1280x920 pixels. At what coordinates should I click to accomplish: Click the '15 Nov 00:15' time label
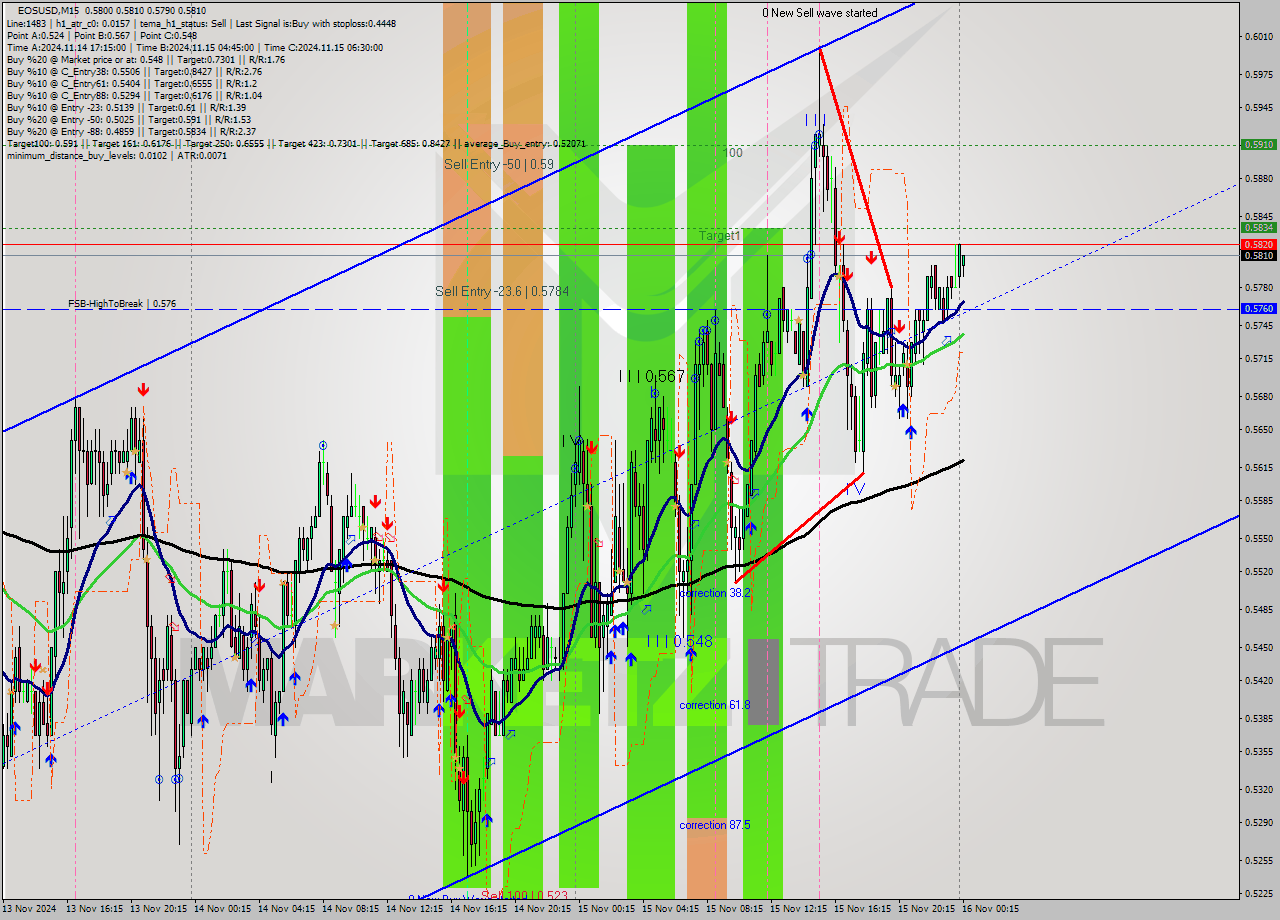(x=609, y=909)
